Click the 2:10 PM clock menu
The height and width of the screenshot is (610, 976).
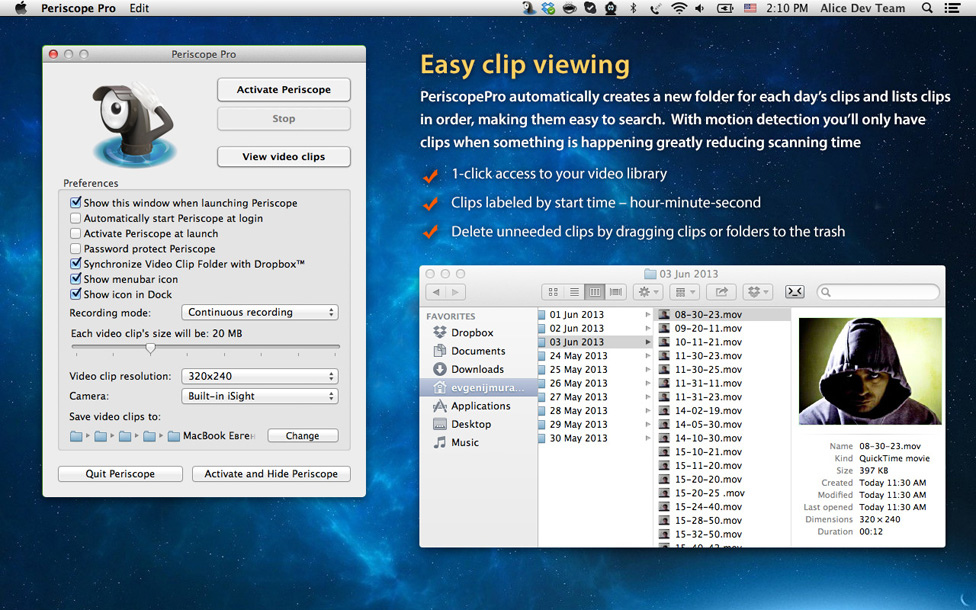click(787, 8)
